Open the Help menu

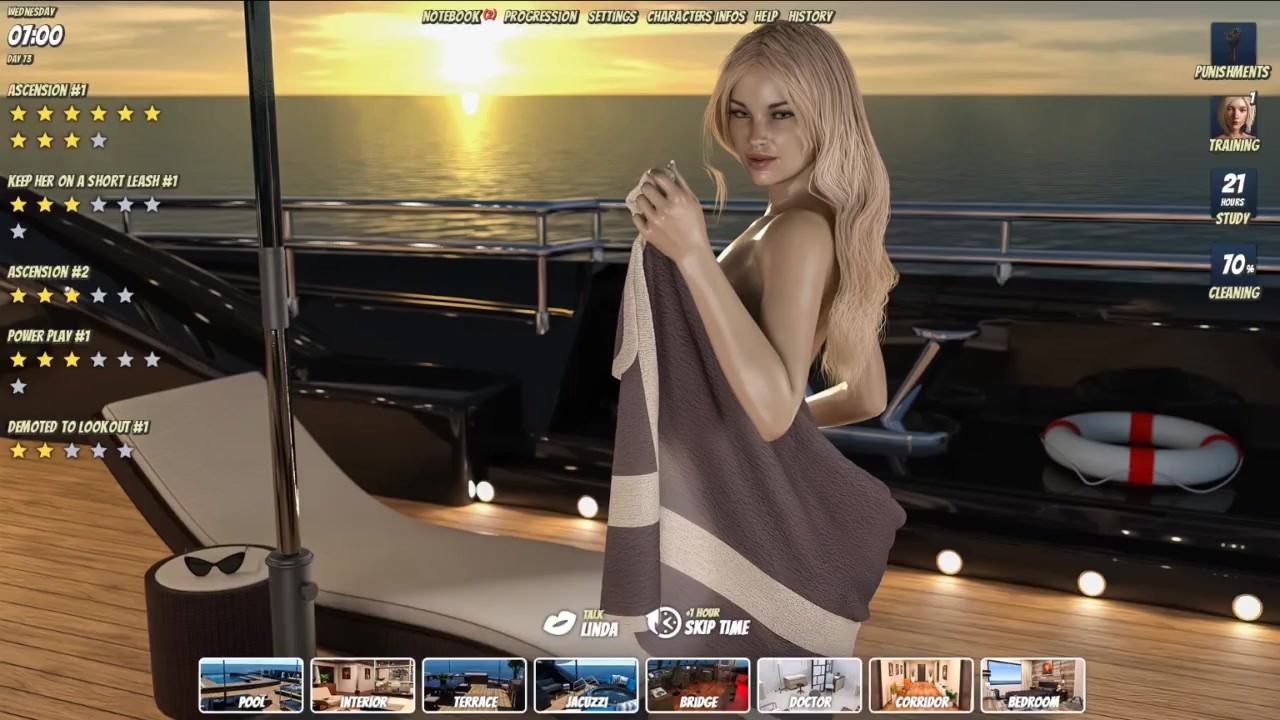pos(766,16)
